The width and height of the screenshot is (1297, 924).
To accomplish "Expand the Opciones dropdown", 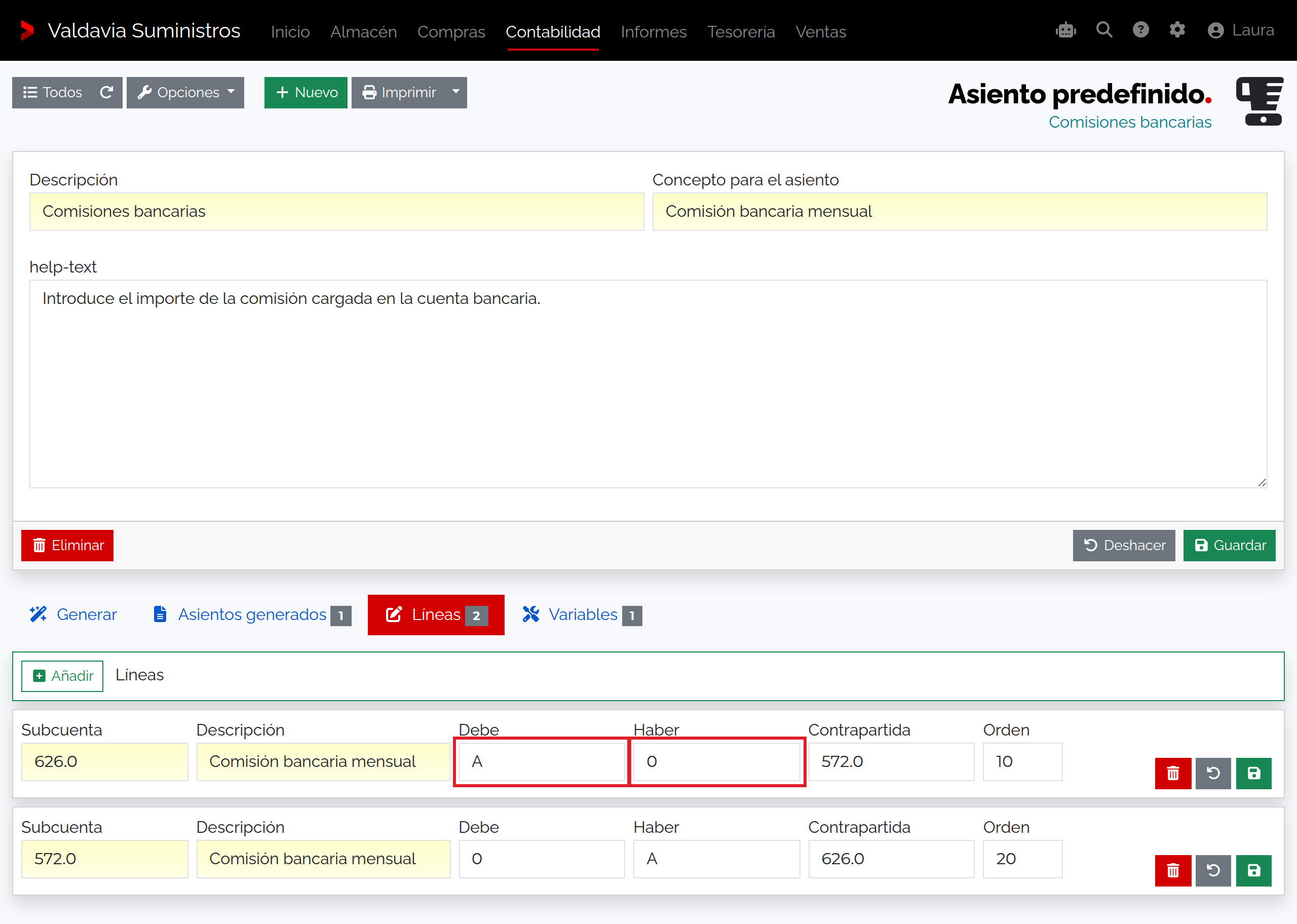I will 185,92.
